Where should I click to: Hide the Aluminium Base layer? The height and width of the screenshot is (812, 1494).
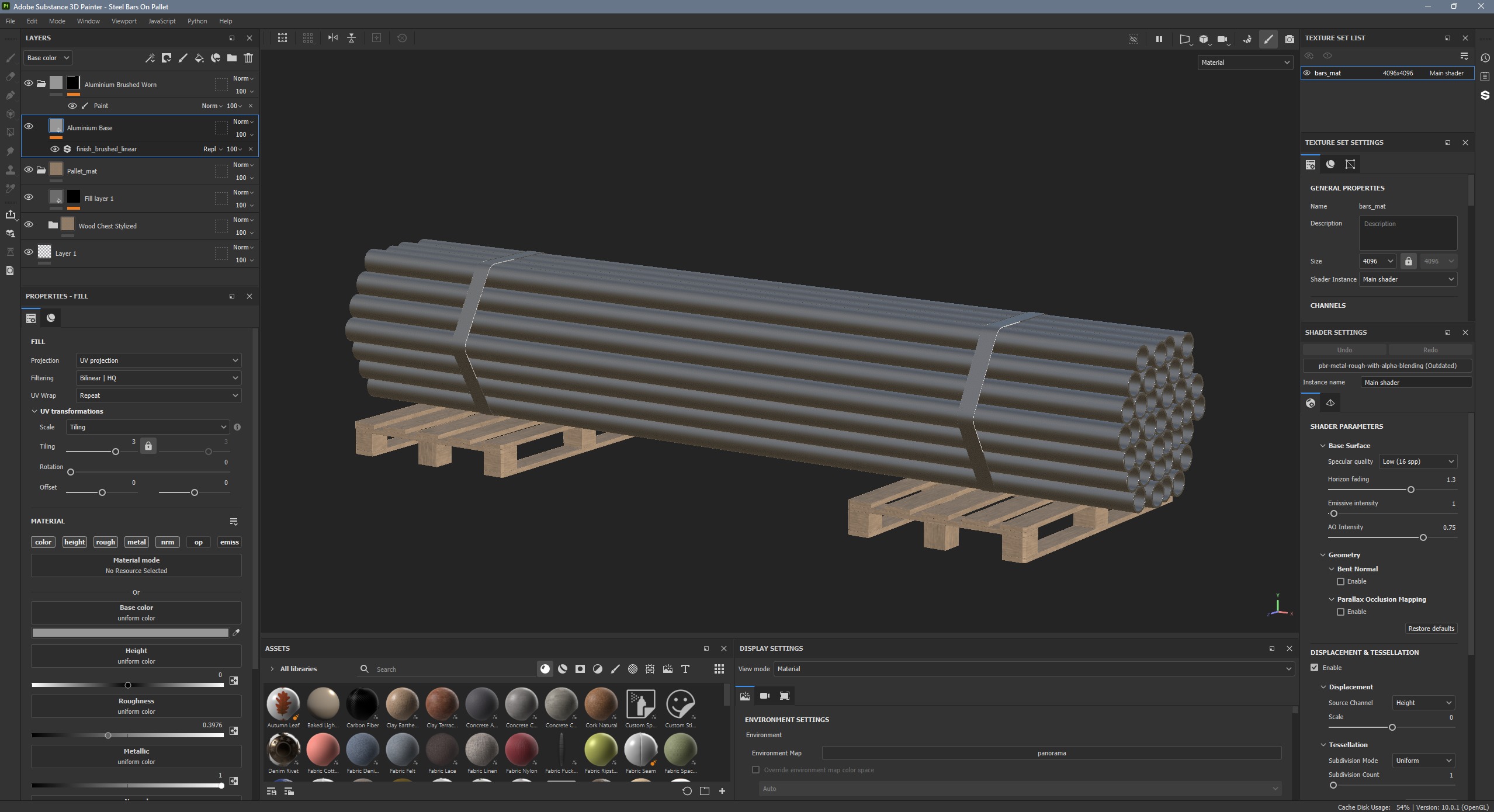[29, 127]
